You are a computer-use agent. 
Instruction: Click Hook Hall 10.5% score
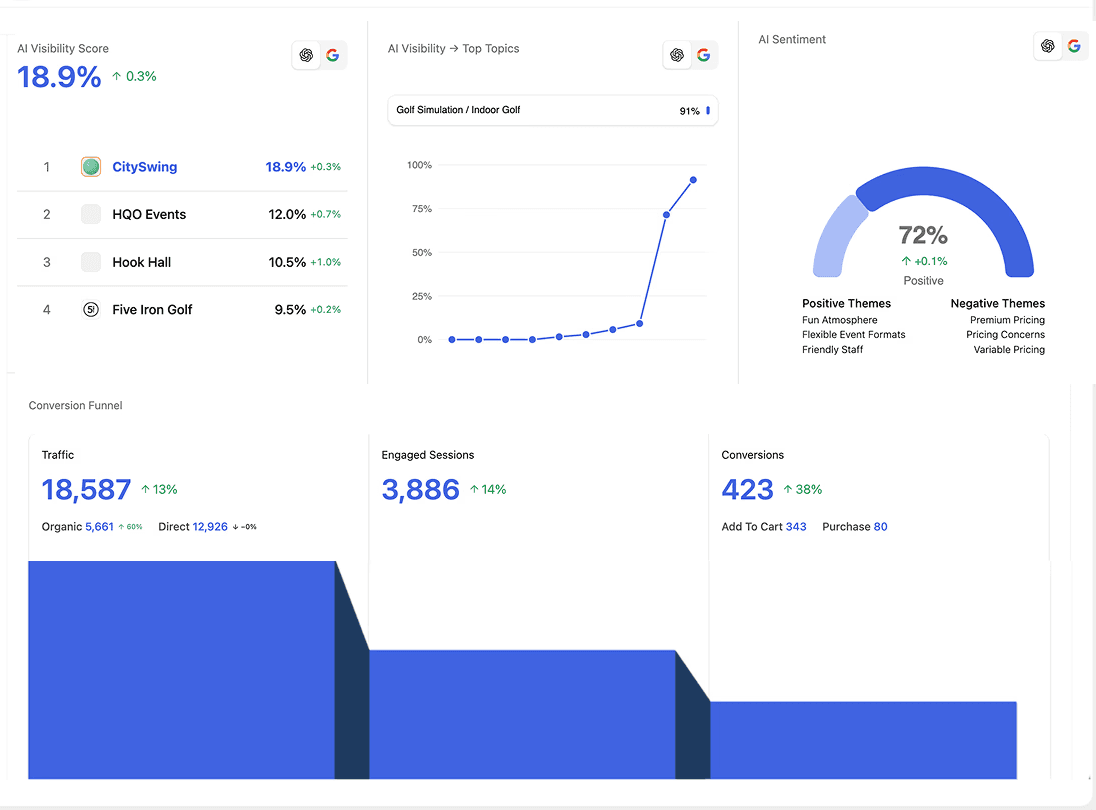[287, 262]
